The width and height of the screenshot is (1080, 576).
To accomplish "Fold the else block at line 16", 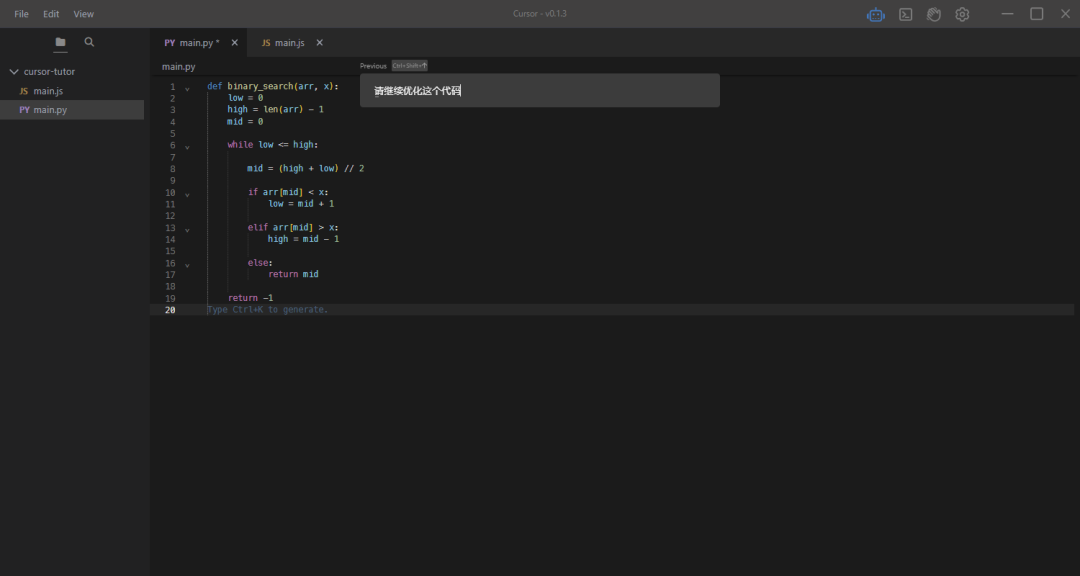I will coord(187,264).
